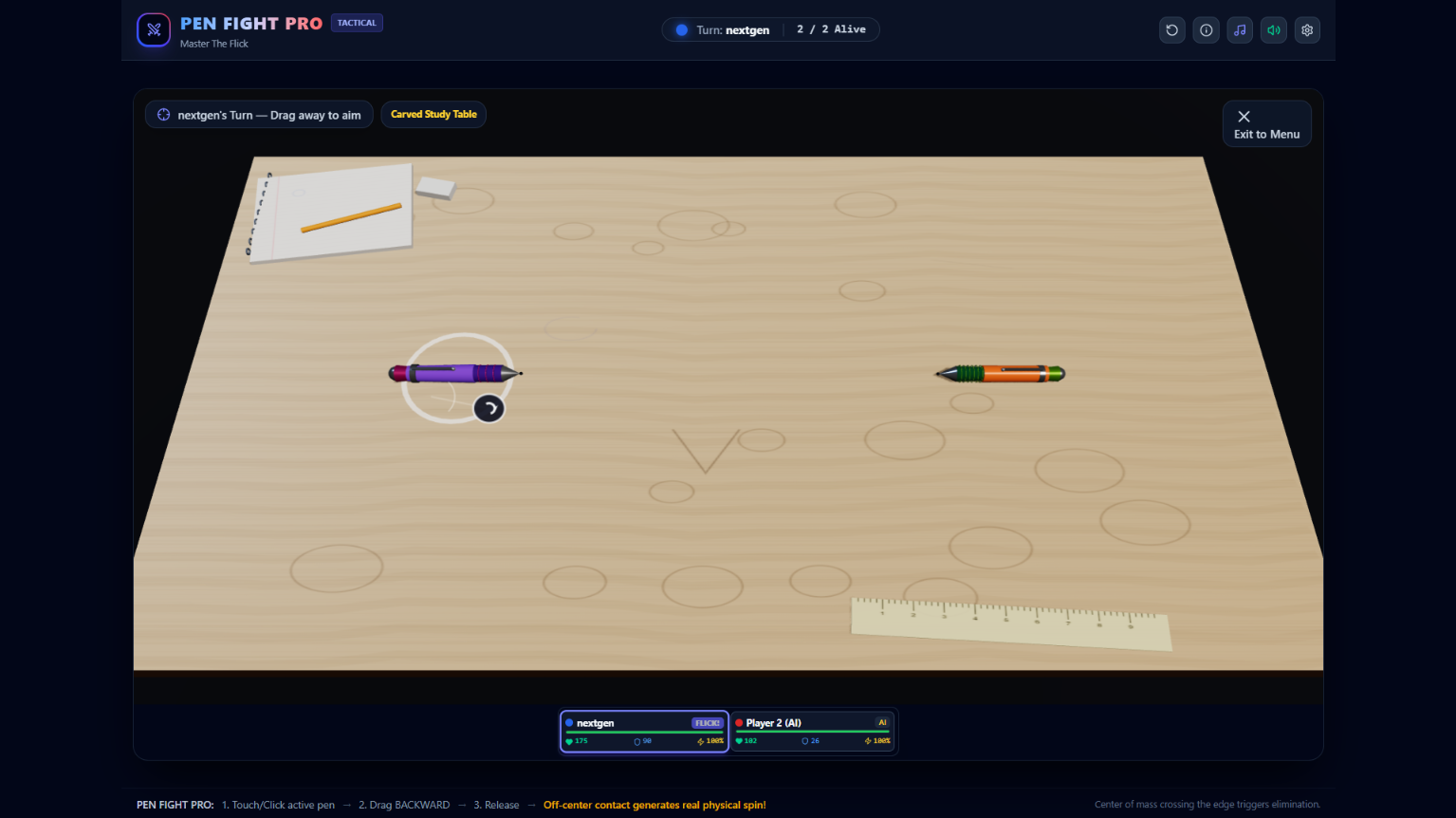Click the 'Drag BACKWARD' instruction step

(x=404, y=806)
